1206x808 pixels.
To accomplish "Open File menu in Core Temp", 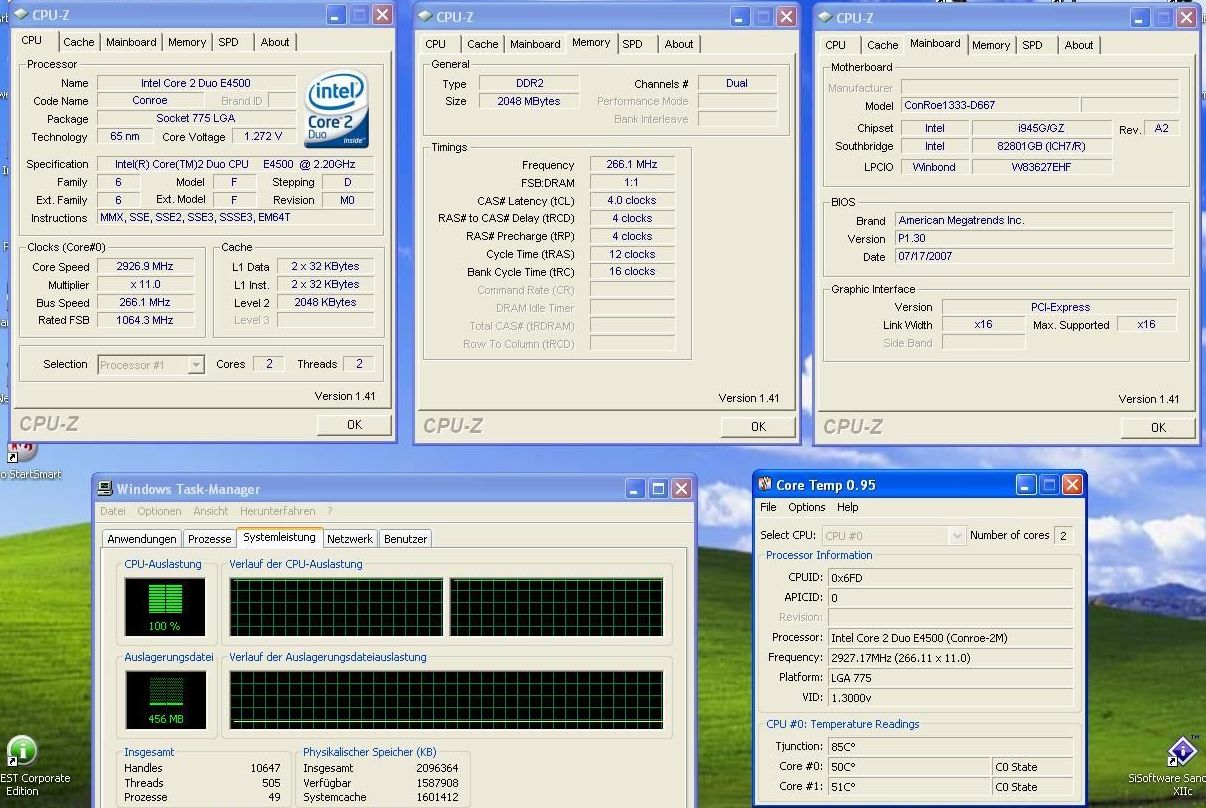I will click(768, 507).
